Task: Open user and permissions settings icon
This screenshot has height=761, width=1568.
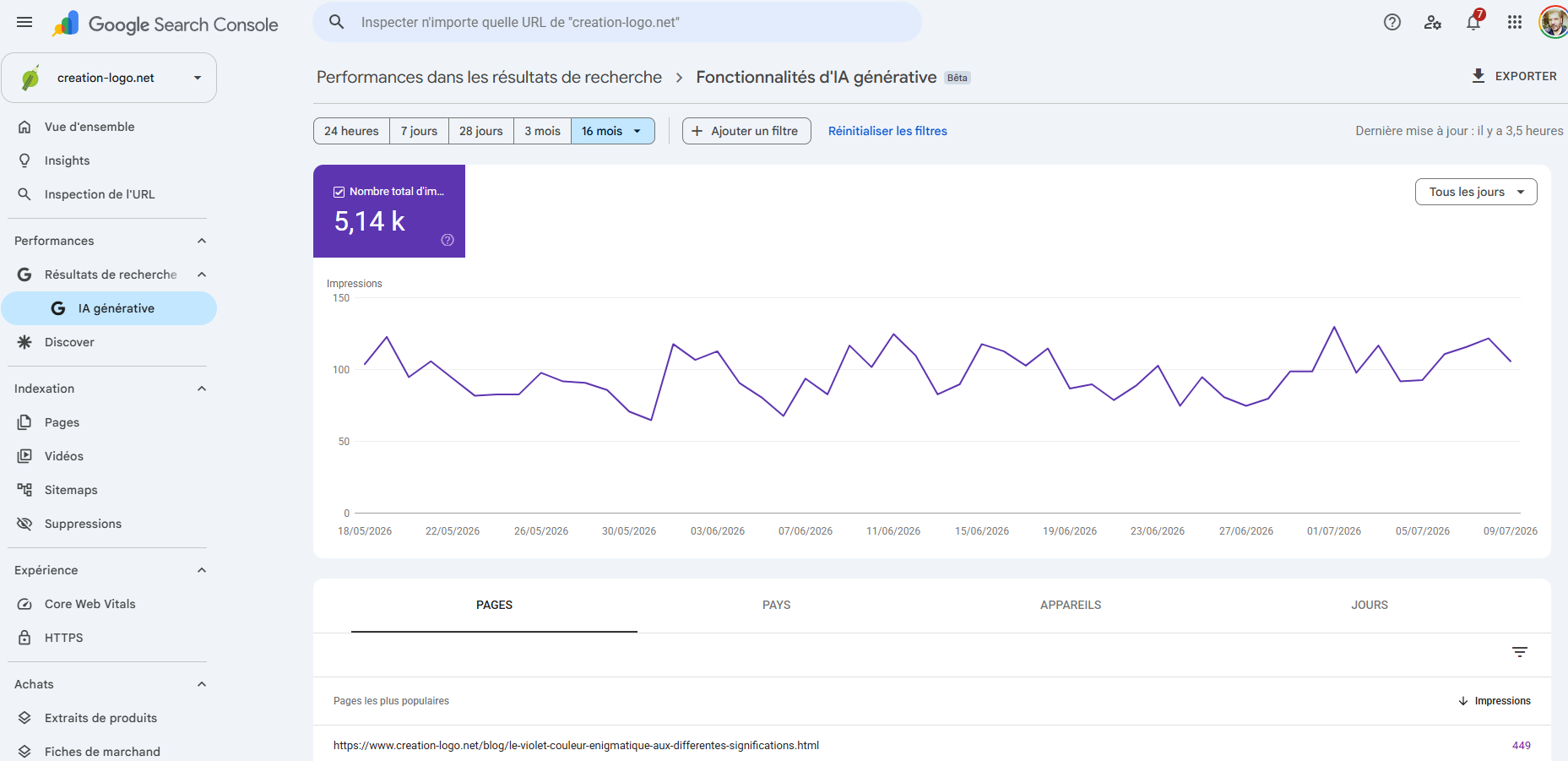Action: tap(1433, 22)
